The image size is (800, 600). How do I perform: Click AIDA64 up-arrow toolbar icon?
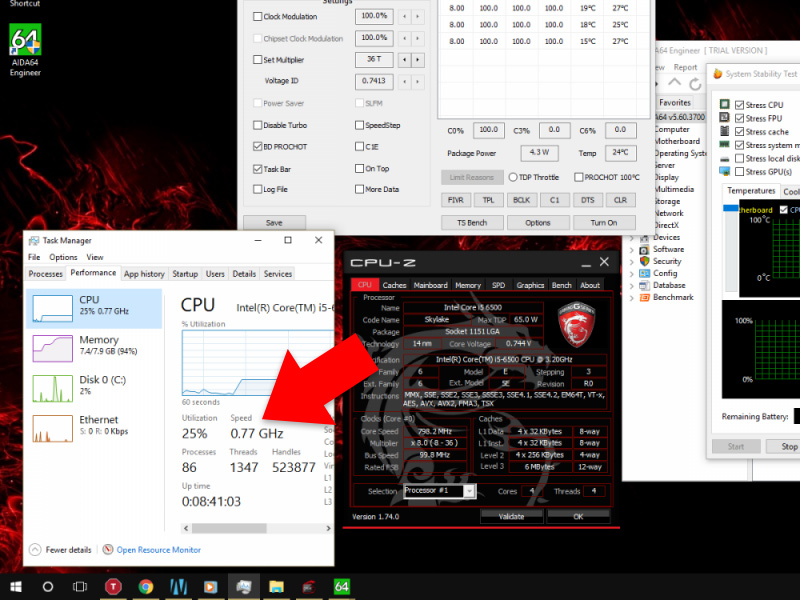(674, 83)
